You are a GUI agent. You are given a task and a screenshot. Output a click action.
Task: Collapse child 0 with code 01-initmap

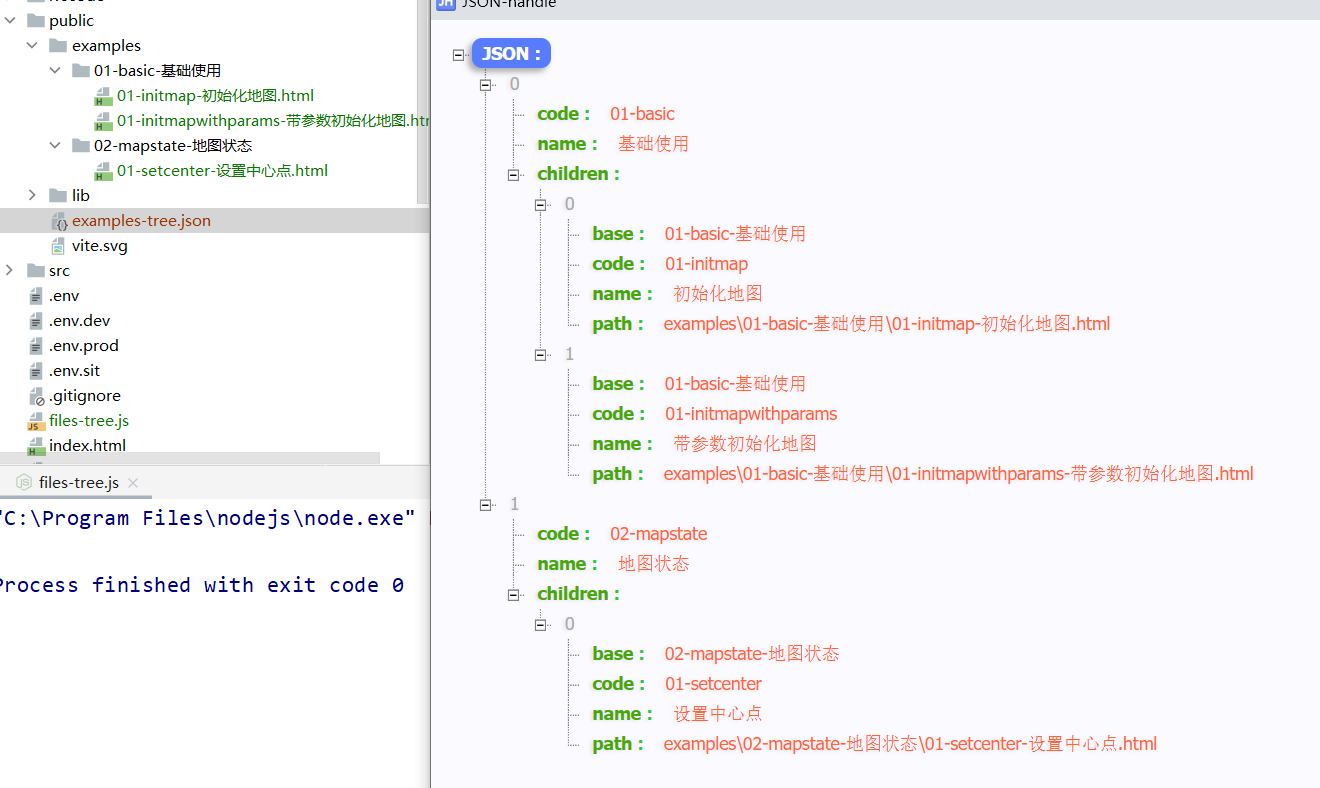tap(541, 204)
